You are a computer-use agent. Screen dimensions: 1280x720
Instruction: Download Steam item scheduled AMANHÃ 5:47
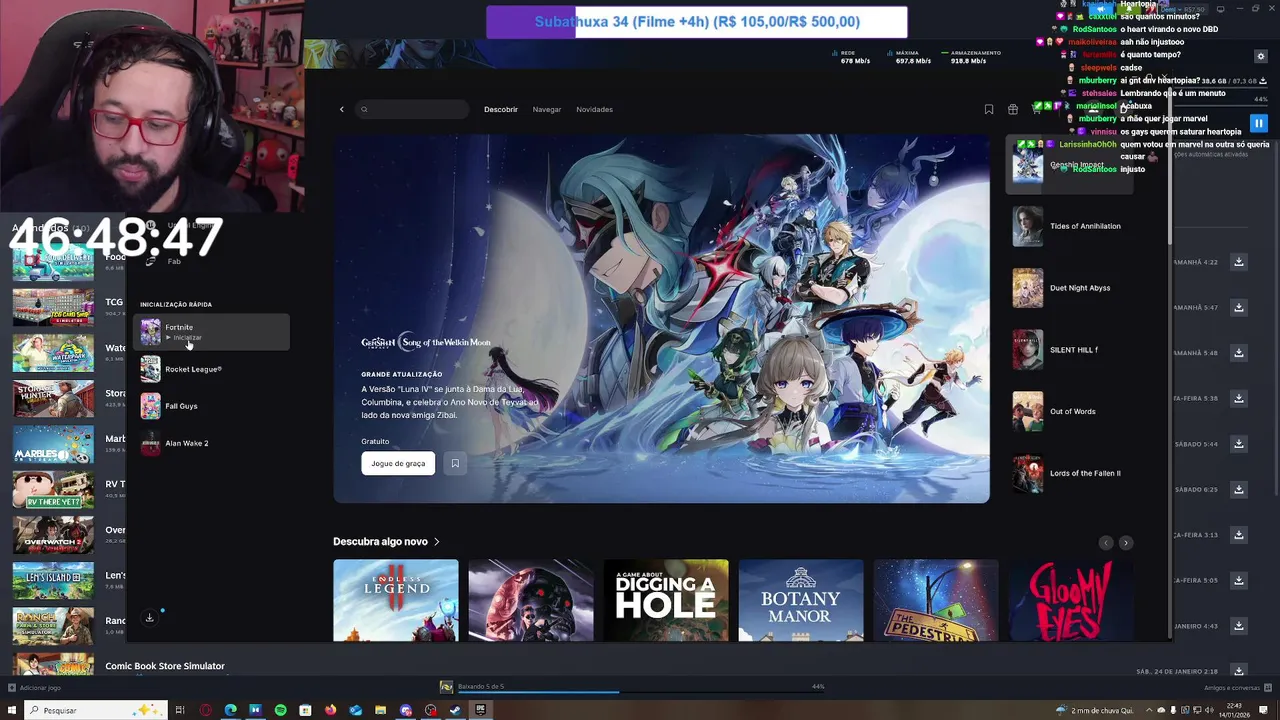click(x=1238, y=307)
